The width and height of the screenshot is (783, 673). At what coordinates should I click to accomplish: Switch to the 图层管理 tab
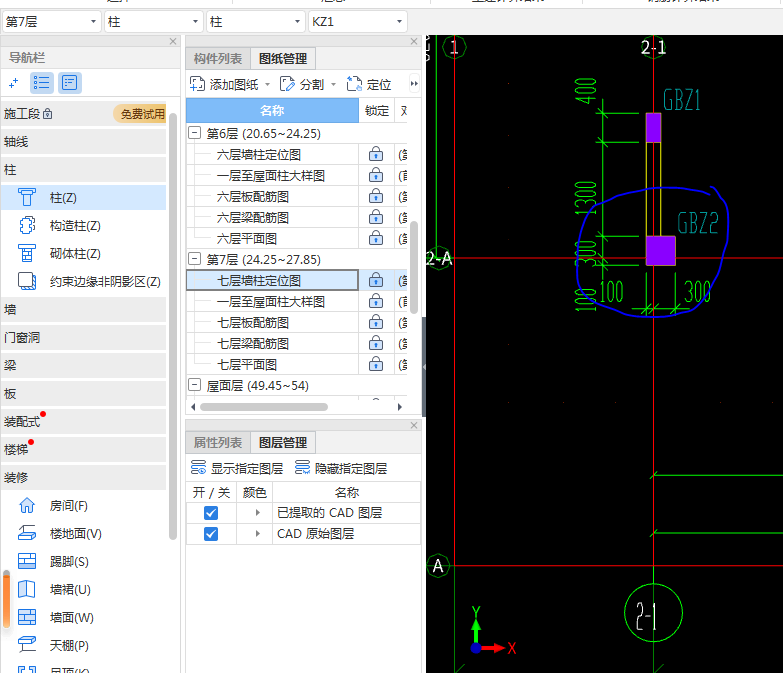pos(283,443)
